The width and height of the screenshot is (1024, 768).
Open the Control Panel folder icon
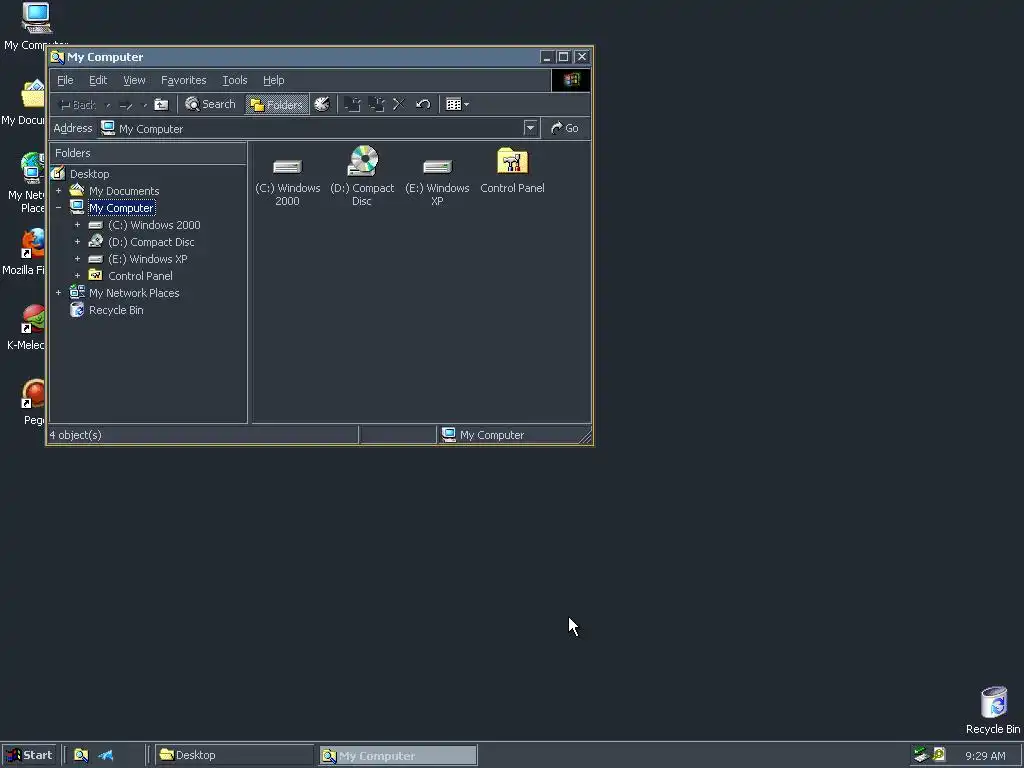tap(513, 161)
